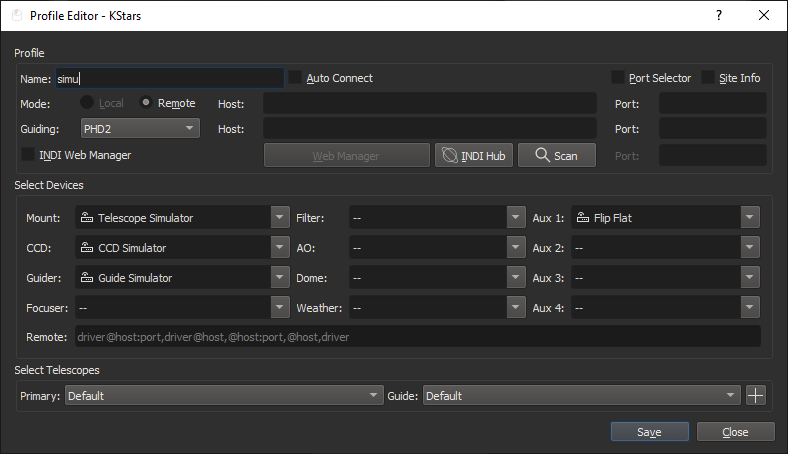Viewport: 788px width, 454px height.
Task: Click the Save button
Action: pos(649,431)
